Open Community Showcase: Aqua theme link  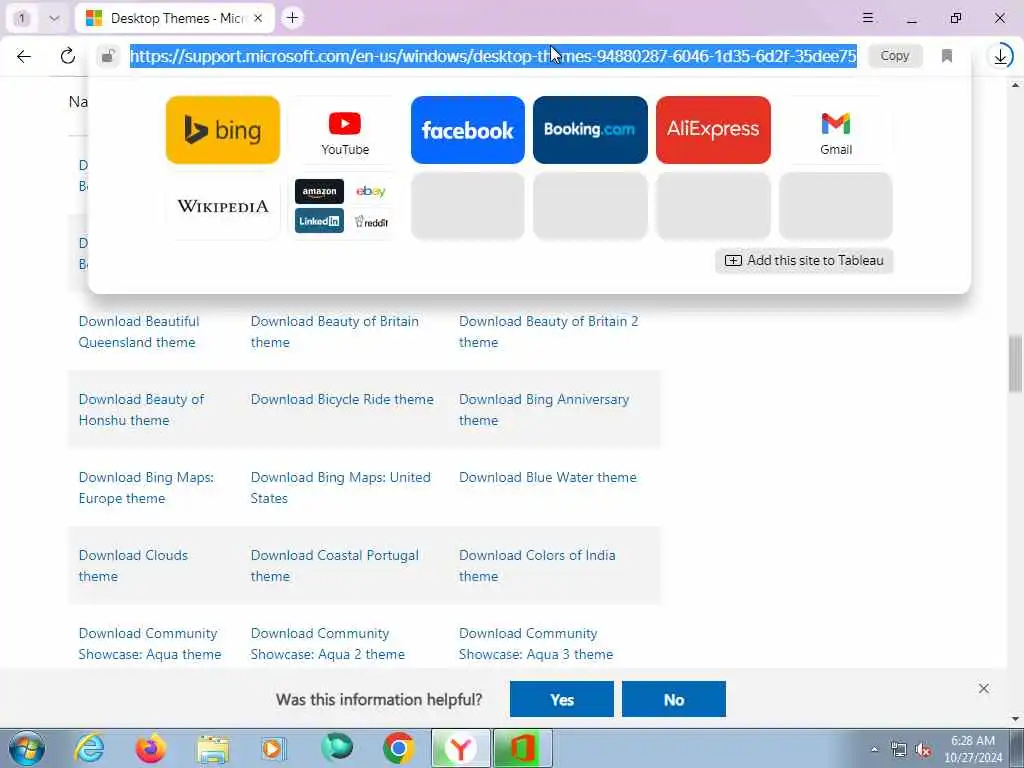150,644
